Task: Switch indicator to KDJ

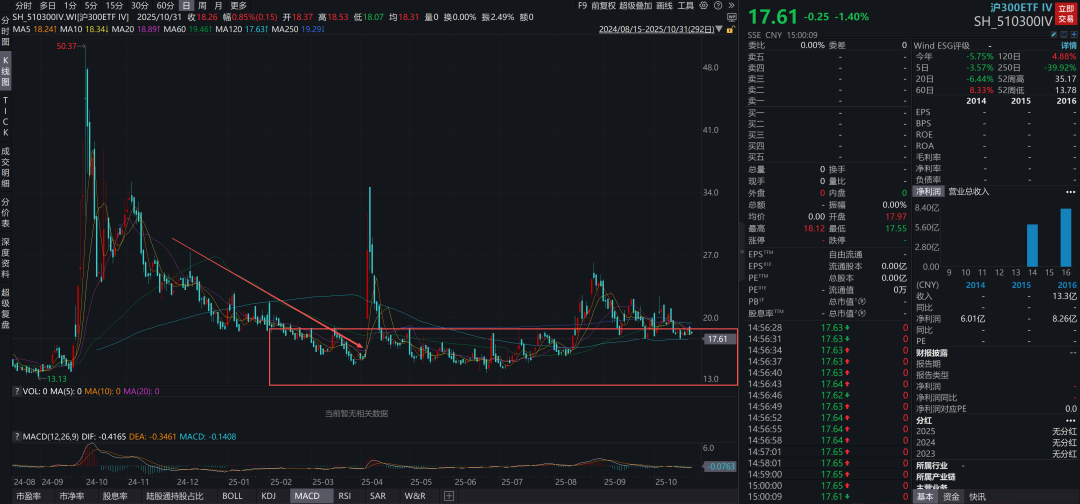Action: (269, 496)
